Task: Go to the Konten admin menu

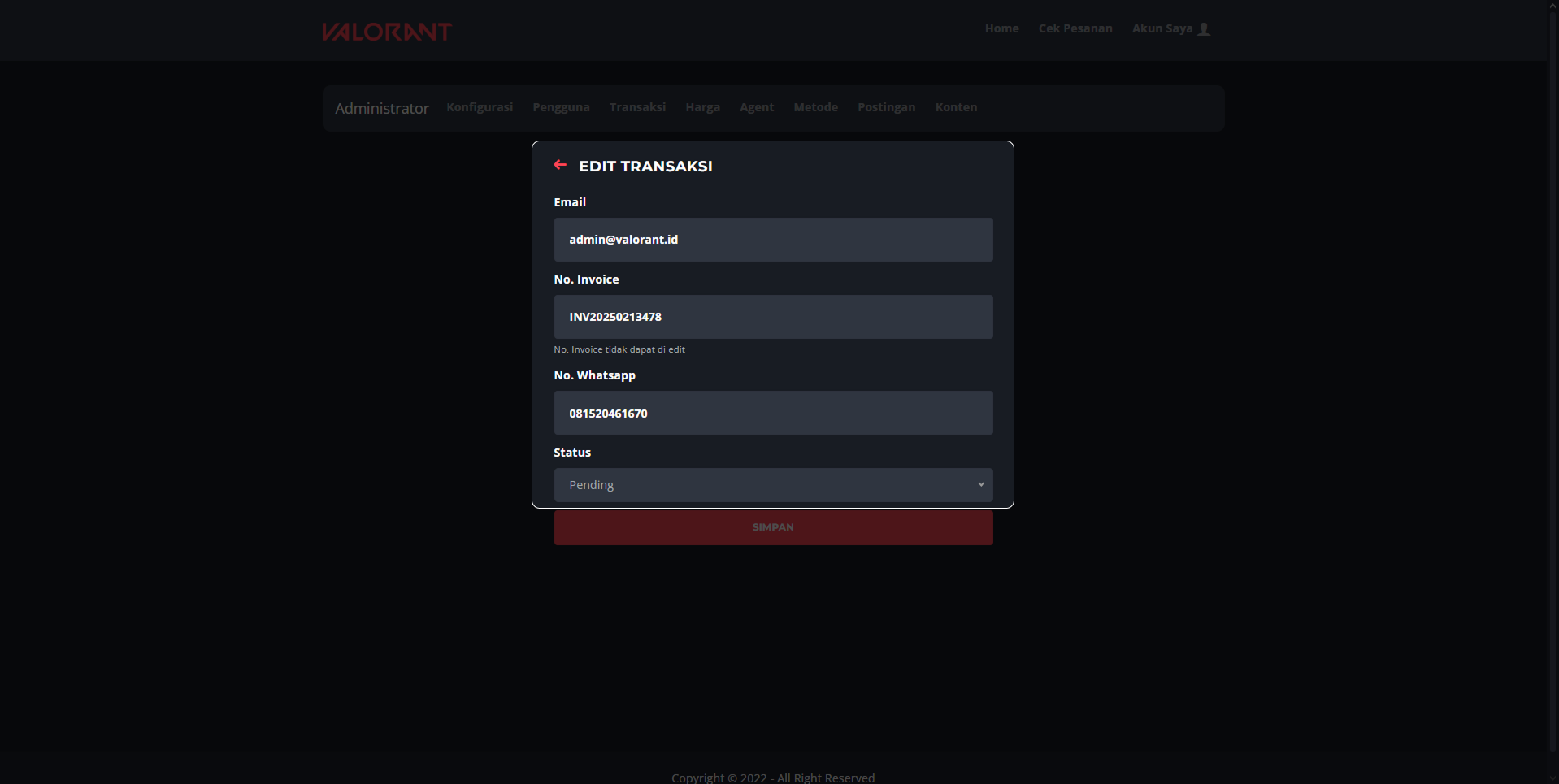Action: pos(956,107)
